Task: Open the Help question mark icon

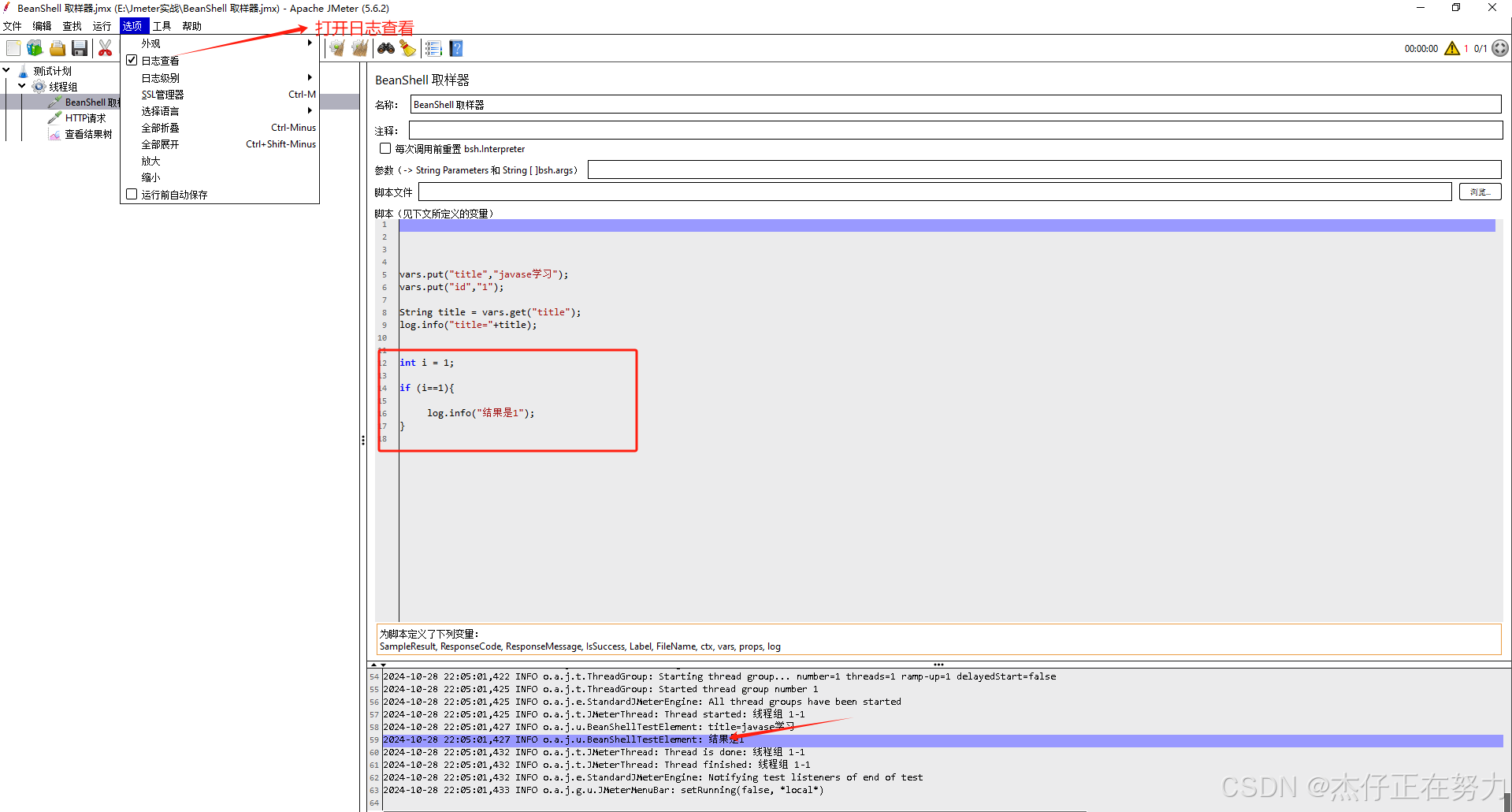Action: [456, 49]
